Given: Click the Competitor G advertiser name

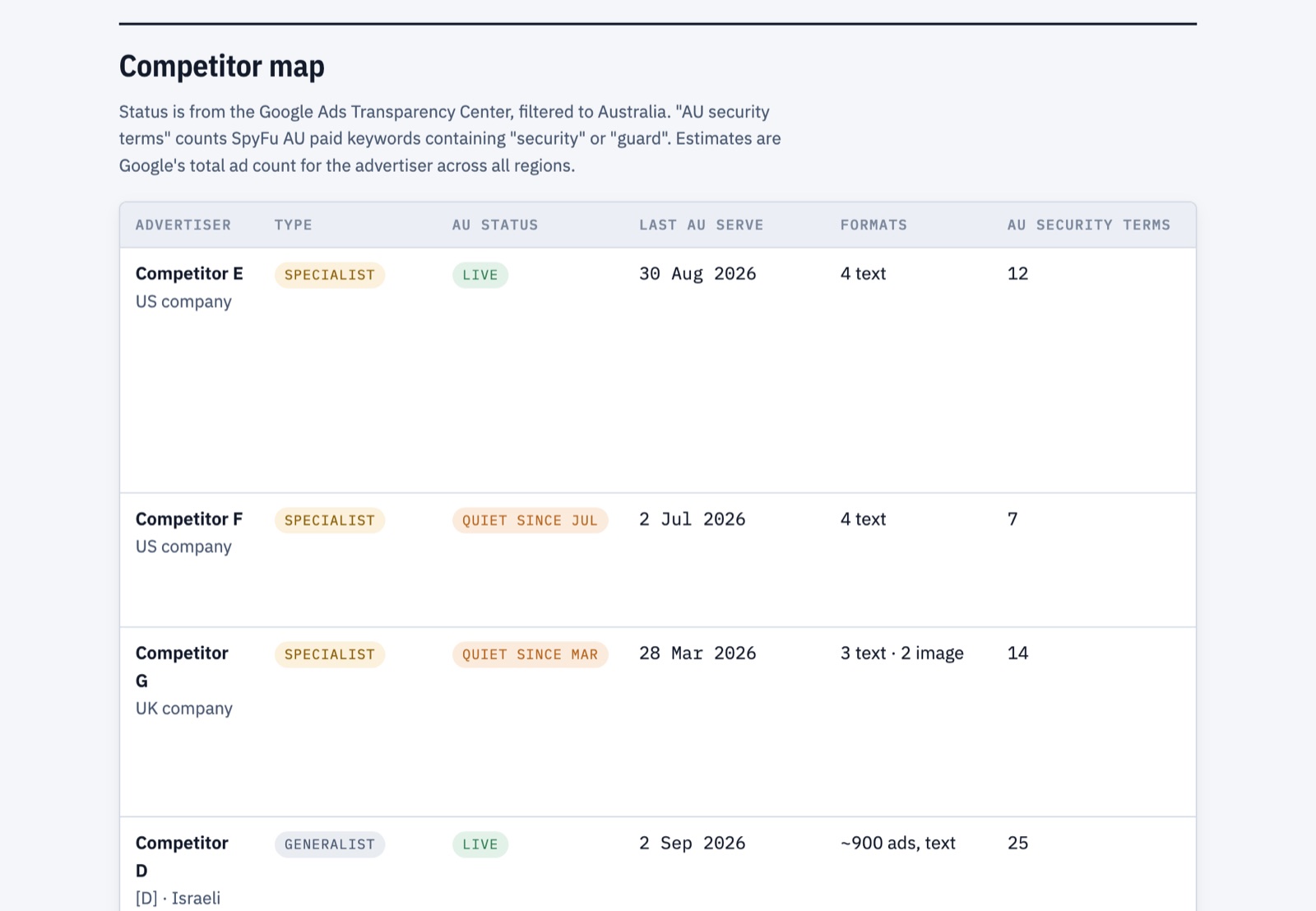Looking at the screenshot, I should 182,667.
